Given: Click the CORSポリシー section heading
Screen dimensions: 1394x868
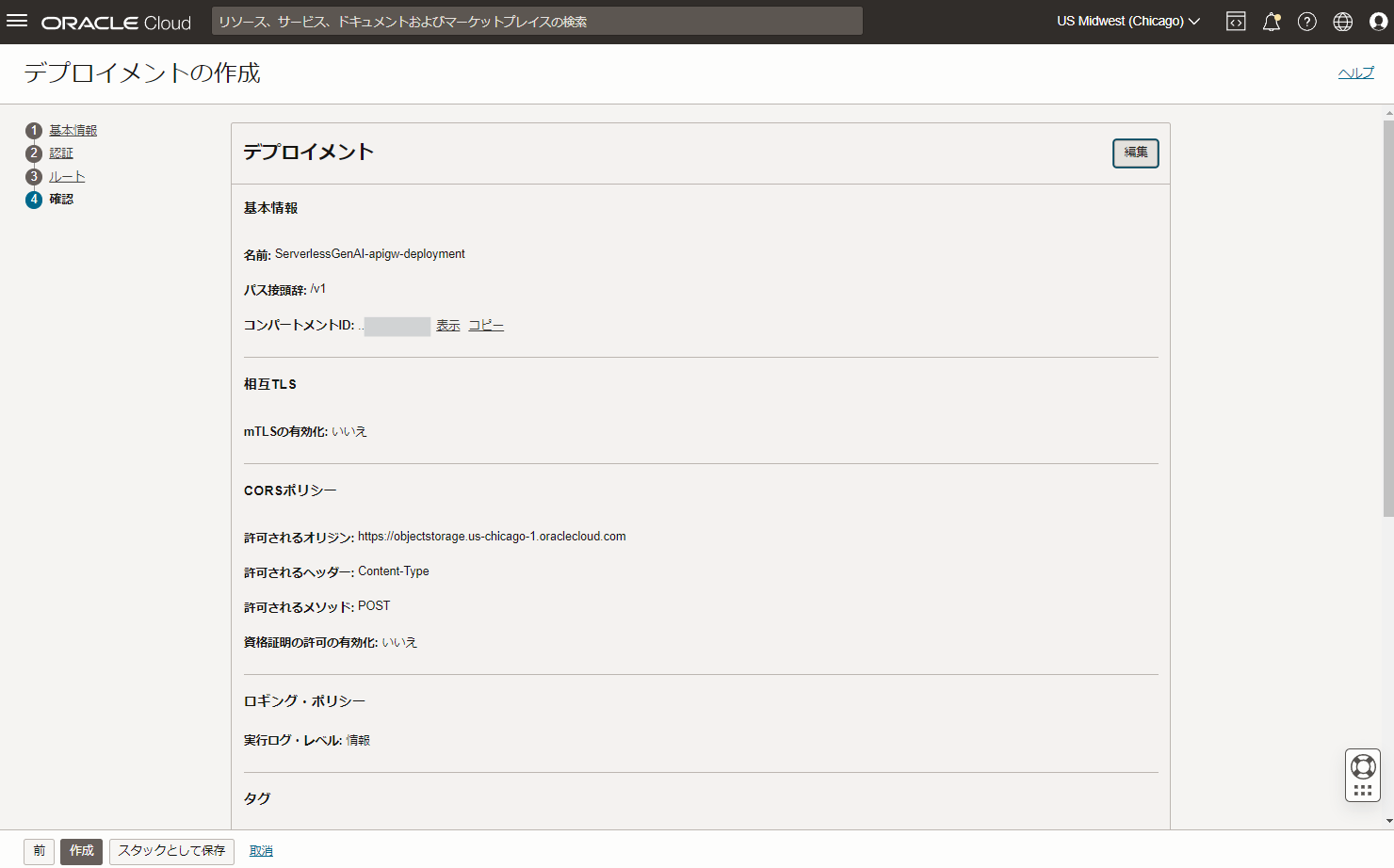Looking at the screenshot, I should (290, 490).
